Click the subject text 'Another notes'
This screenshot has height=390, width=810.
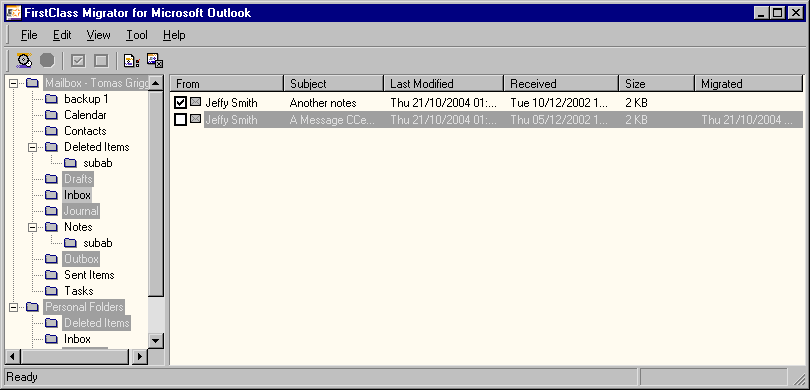tap(323, 103)
